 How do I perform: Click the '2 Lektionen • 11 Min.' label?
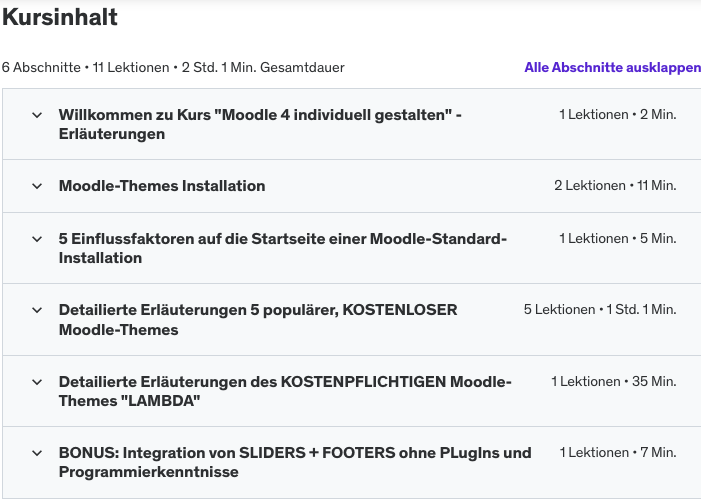click(615, 186)
